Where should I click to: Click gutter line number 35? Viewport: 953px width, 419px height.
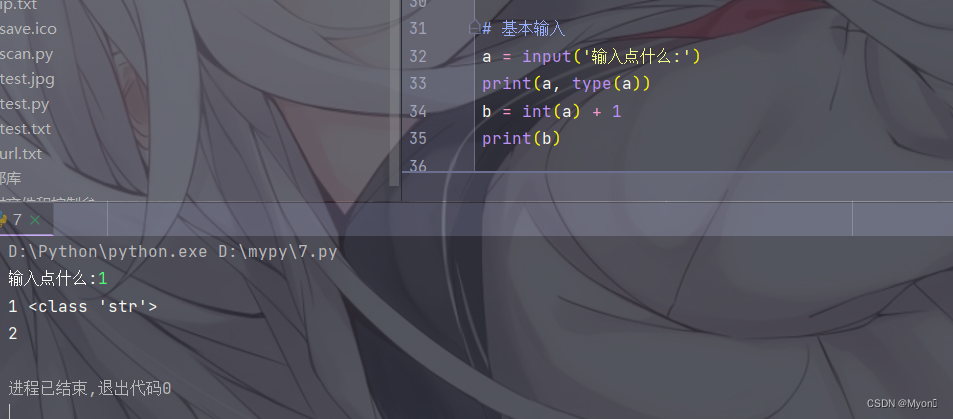(418, 139)
